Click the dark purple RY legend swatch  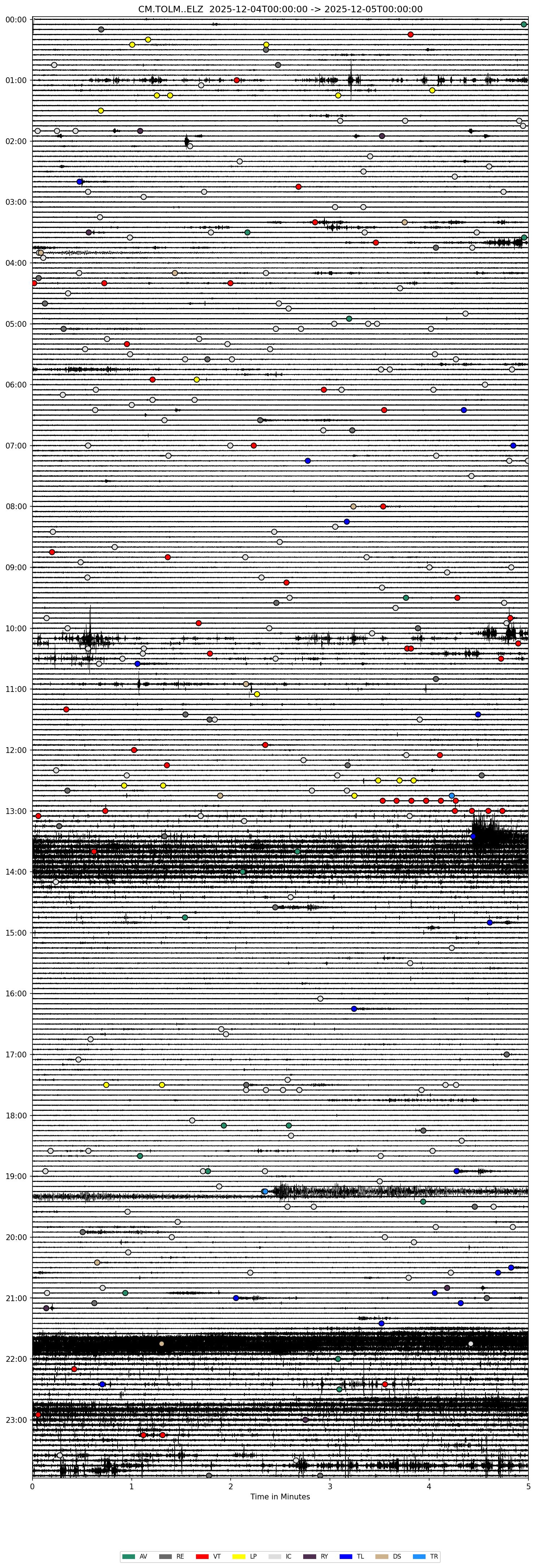(x=310, y=1556)
